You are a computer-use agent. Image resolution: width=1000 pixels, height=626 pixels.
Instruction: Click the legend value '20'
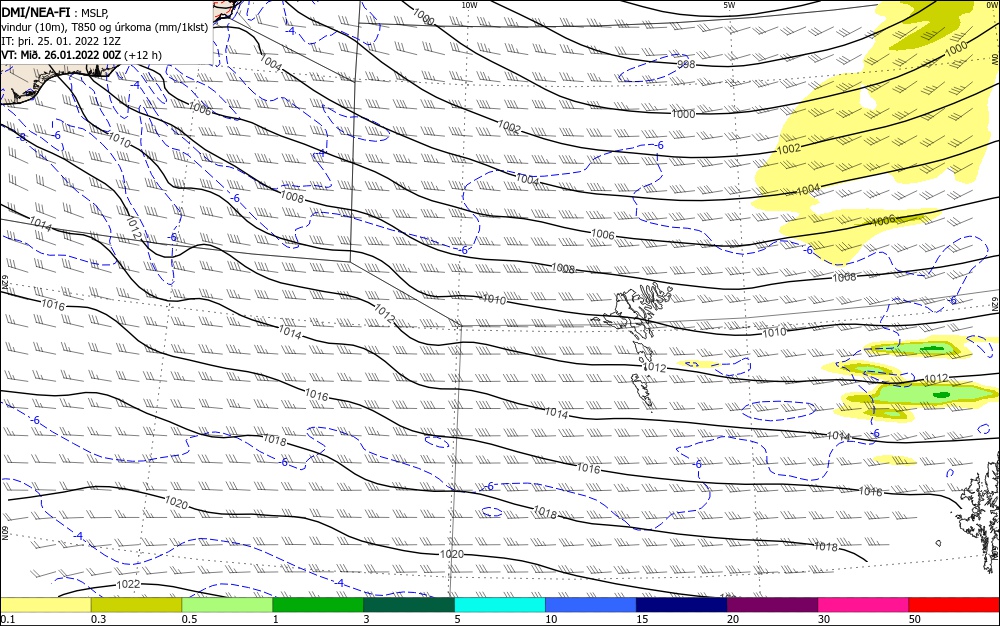pos(733,619)
